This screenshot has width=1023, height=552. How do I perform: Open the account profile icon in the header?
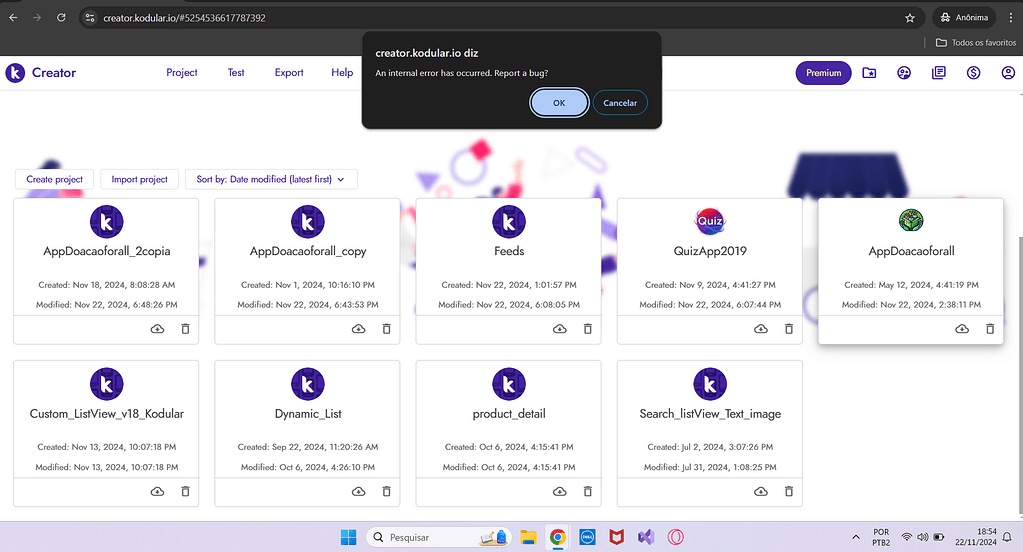point(1008,73)
